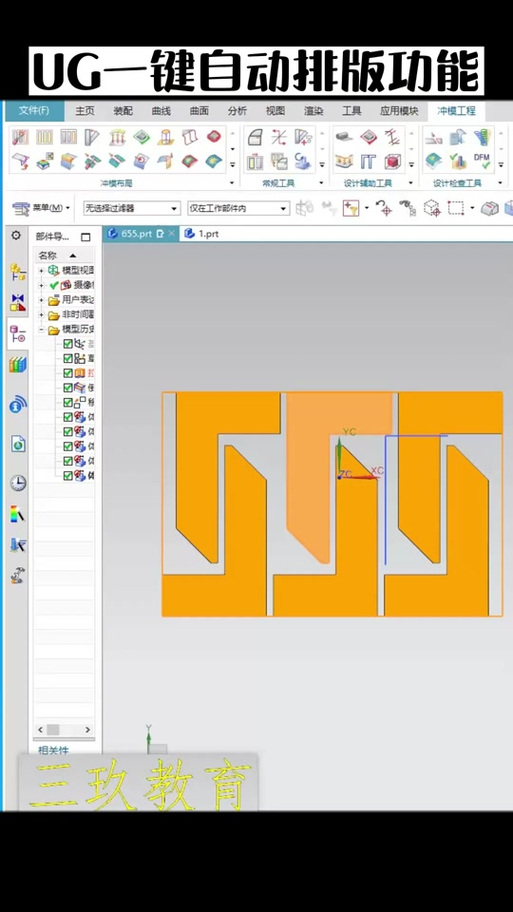Maximize the 部件导航器 panel
Image resolution: width=513 pixels, height=912 pixels.
click(86, 237)
